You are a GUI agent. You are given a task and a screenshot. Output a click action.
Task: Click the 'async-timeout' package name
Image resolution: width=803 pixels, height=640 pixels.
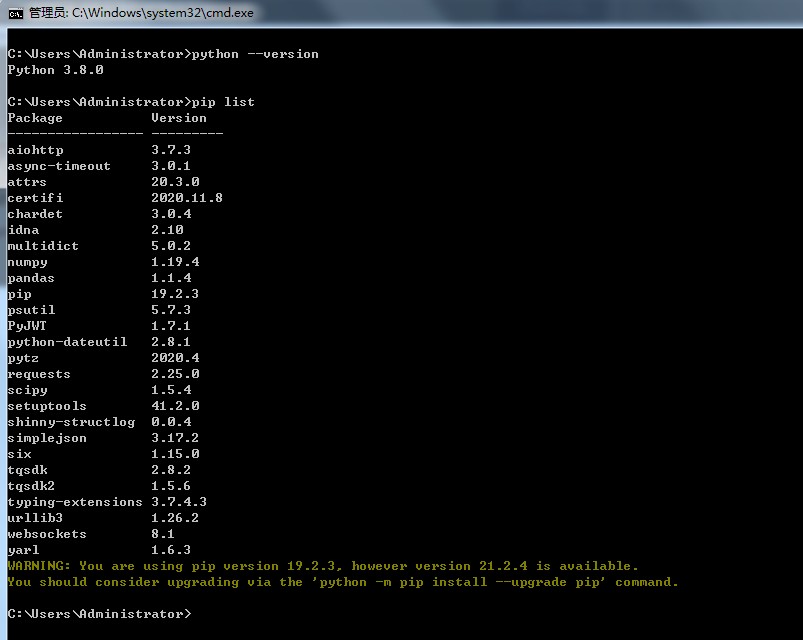(x=59, y=166)
